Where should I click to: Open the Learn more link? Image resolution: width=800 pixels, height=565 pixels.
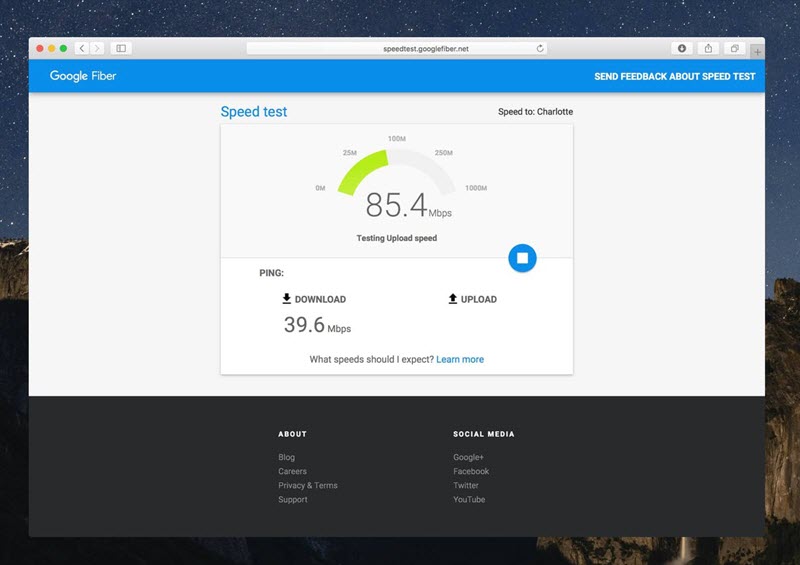(x=460, y=359)
